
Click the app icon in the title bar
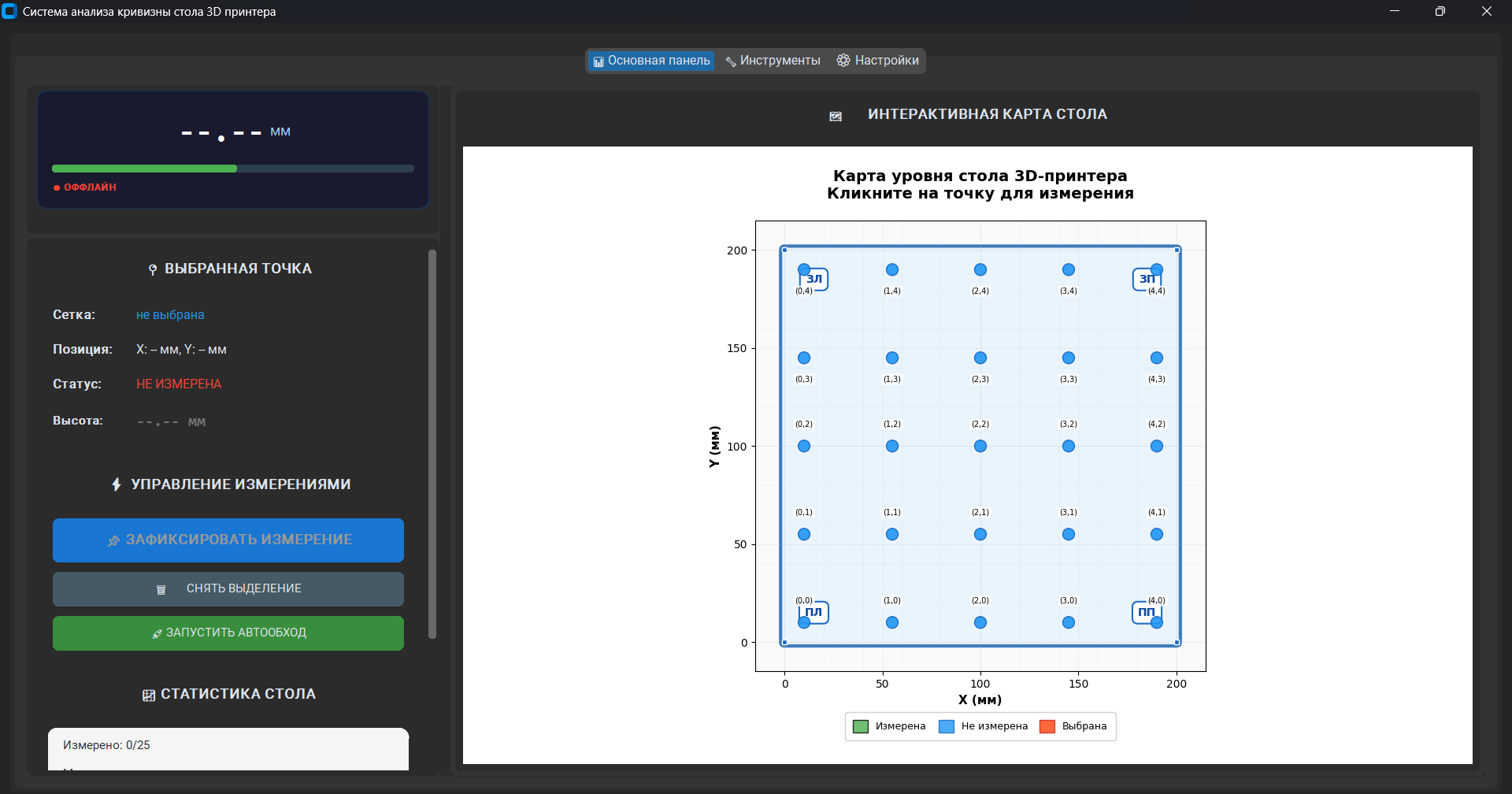click(9, 12)
